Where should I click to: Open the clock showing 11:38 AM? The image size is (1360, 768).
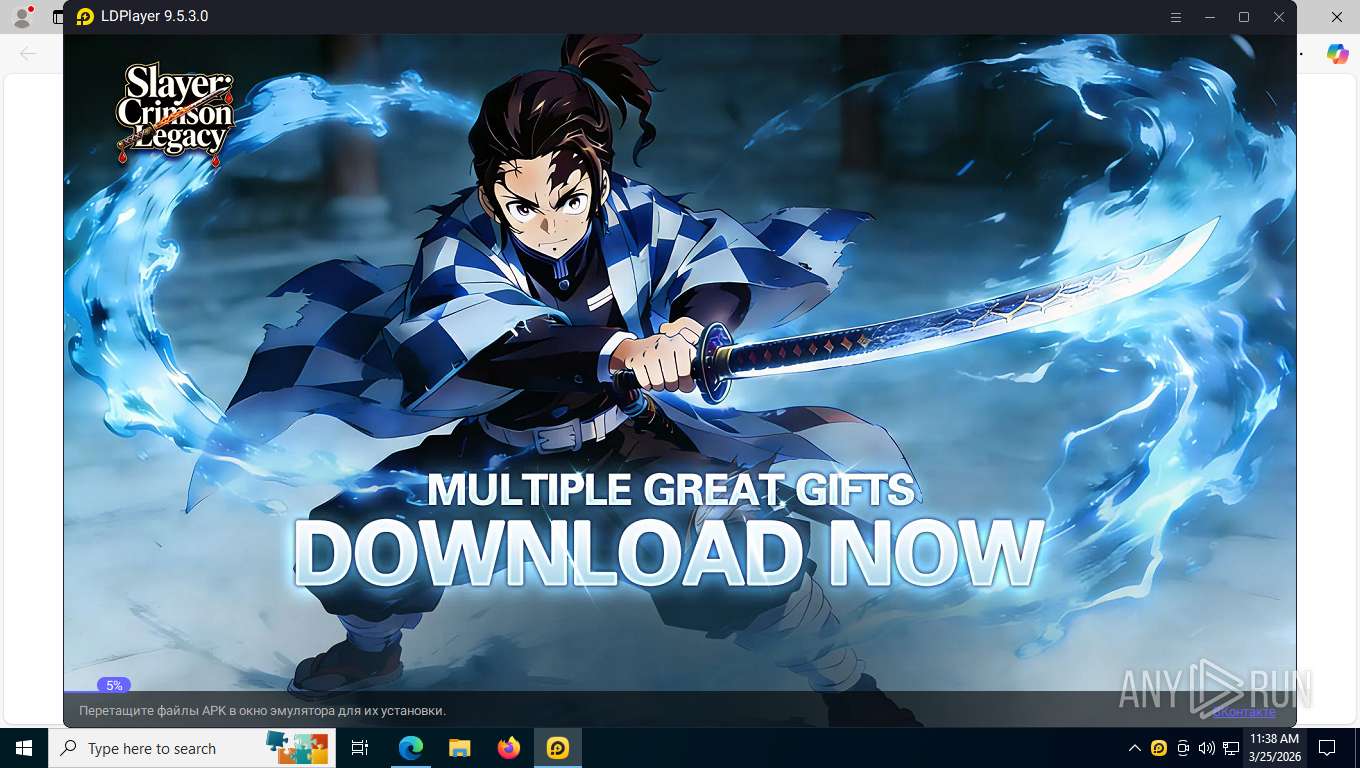1274,748
